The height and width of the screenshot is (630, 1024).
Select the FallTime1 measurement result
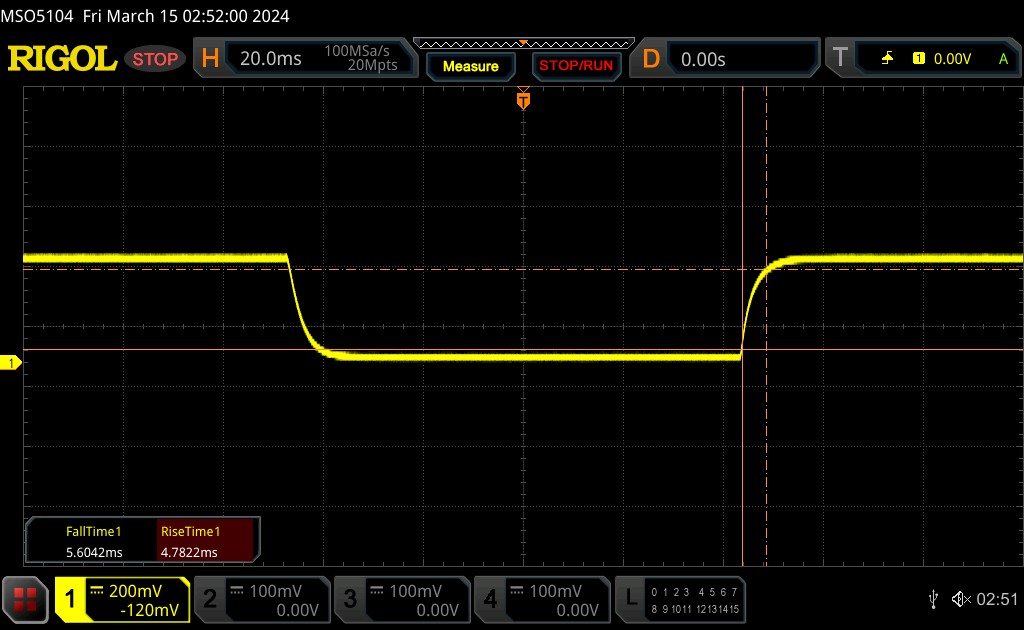click(93, 542)
